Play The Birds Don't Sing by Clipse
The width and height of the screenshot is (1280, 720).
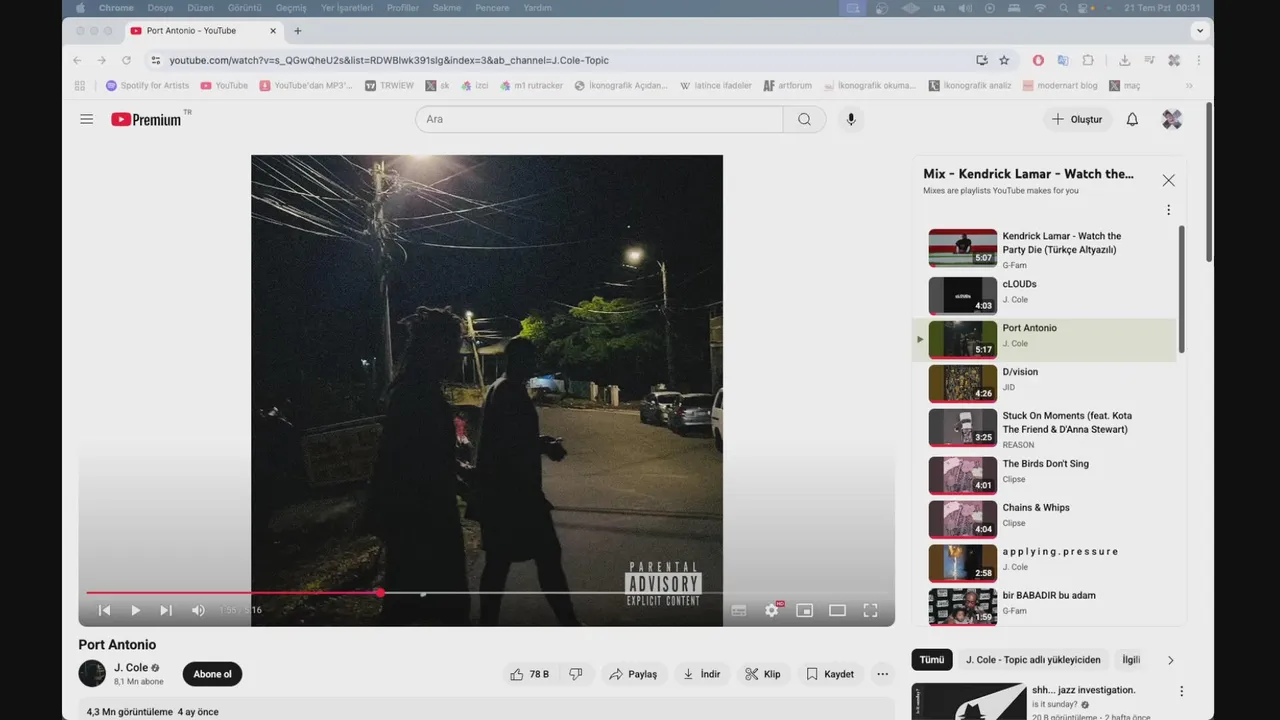click(x=1045, y=474)
